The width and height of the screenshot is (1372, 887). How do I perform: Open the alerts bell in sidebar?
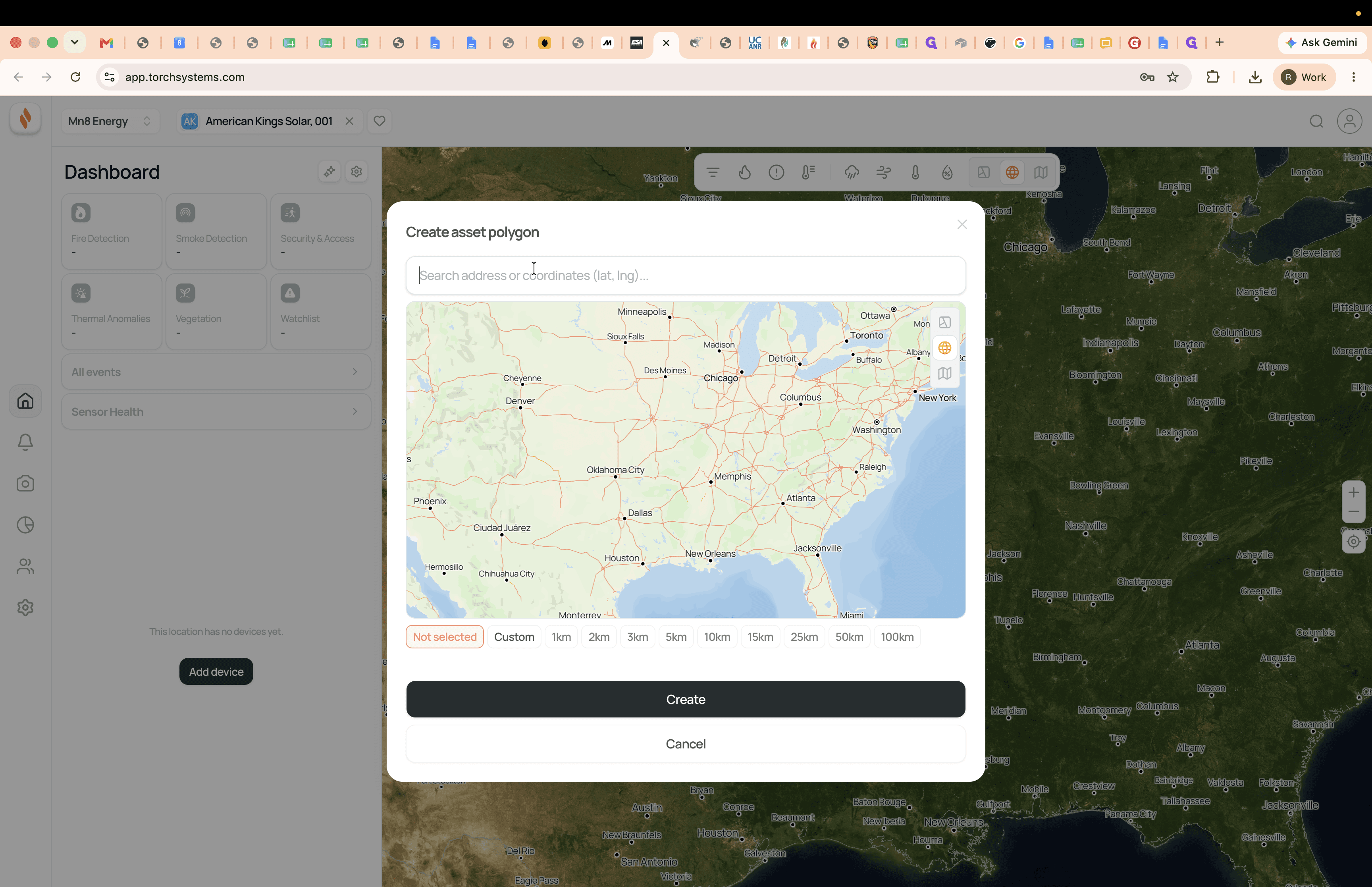(x=25, y=442)
